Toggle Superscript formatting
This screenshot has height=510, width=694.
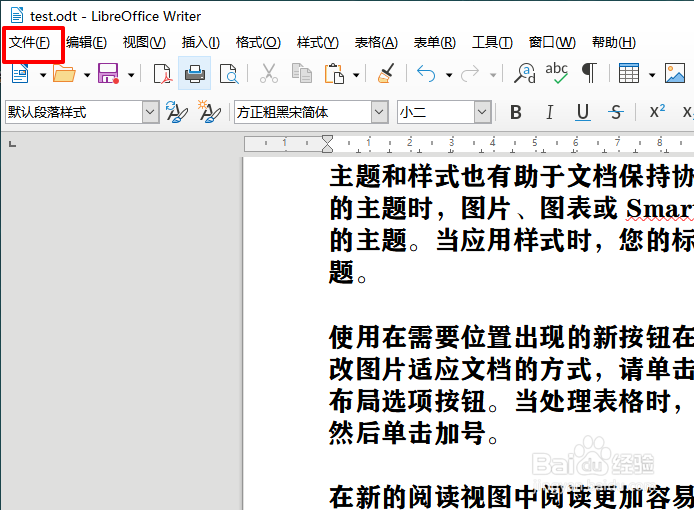[657, 111]
